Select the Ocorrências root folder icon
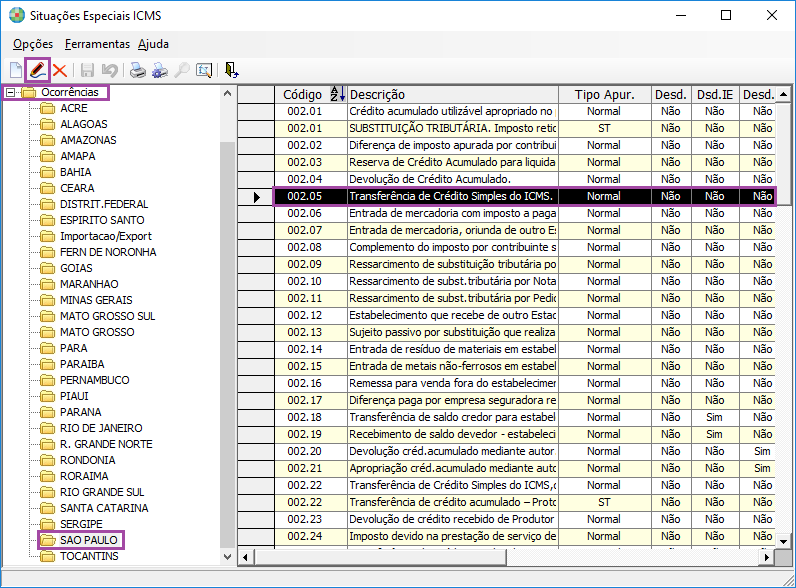796x588 pixels. [x=29, y=92]
